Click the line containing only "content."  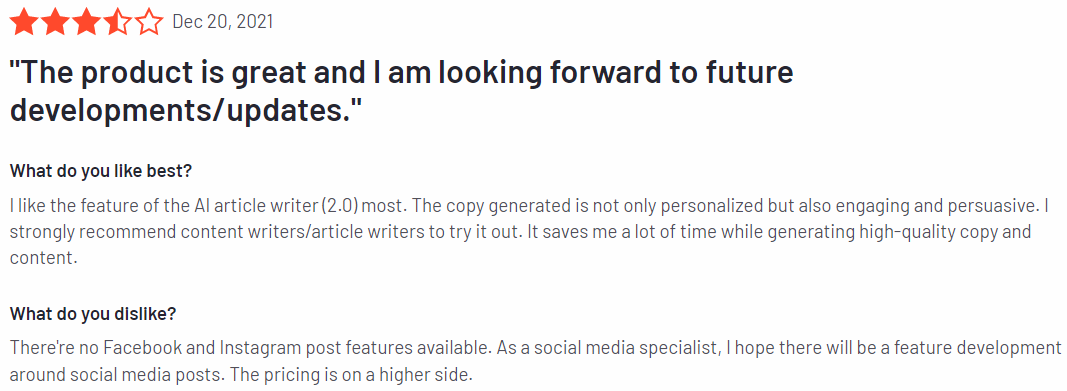[39, 258]
